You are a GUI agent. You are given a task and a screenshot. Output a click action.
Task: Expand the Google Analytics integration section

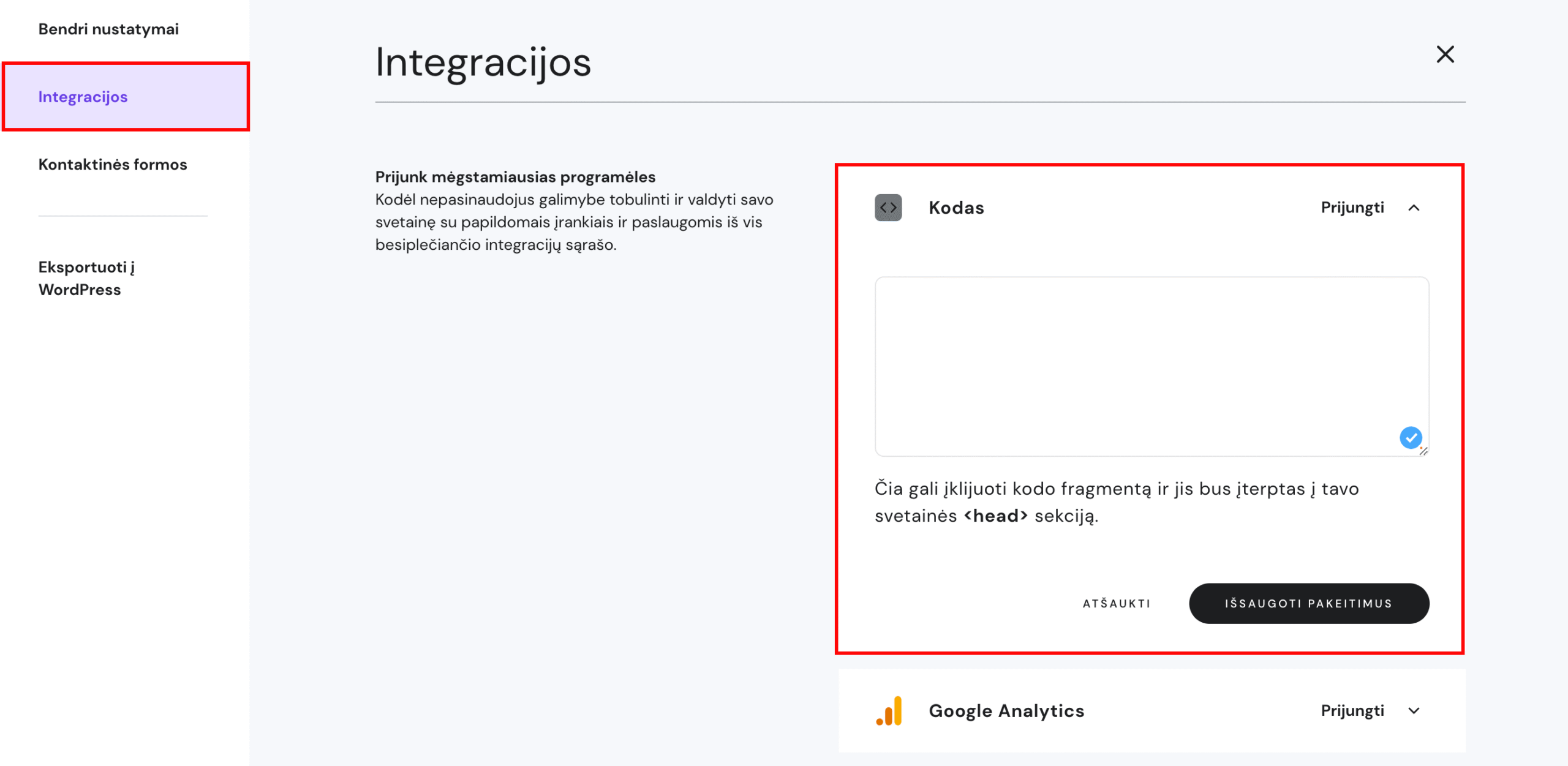(1414, 710)
